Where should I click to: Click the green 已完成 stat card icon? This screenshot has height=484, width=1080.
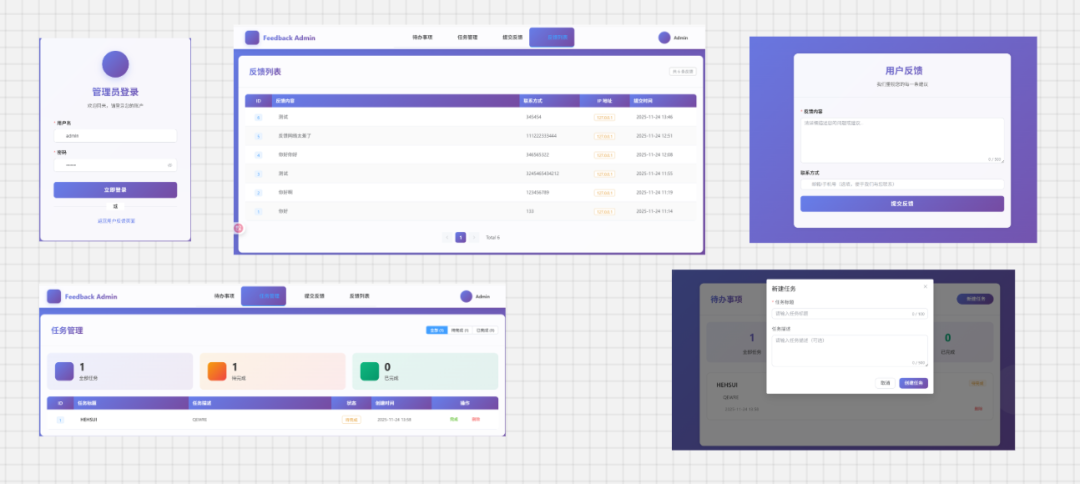tap(370, 371)
